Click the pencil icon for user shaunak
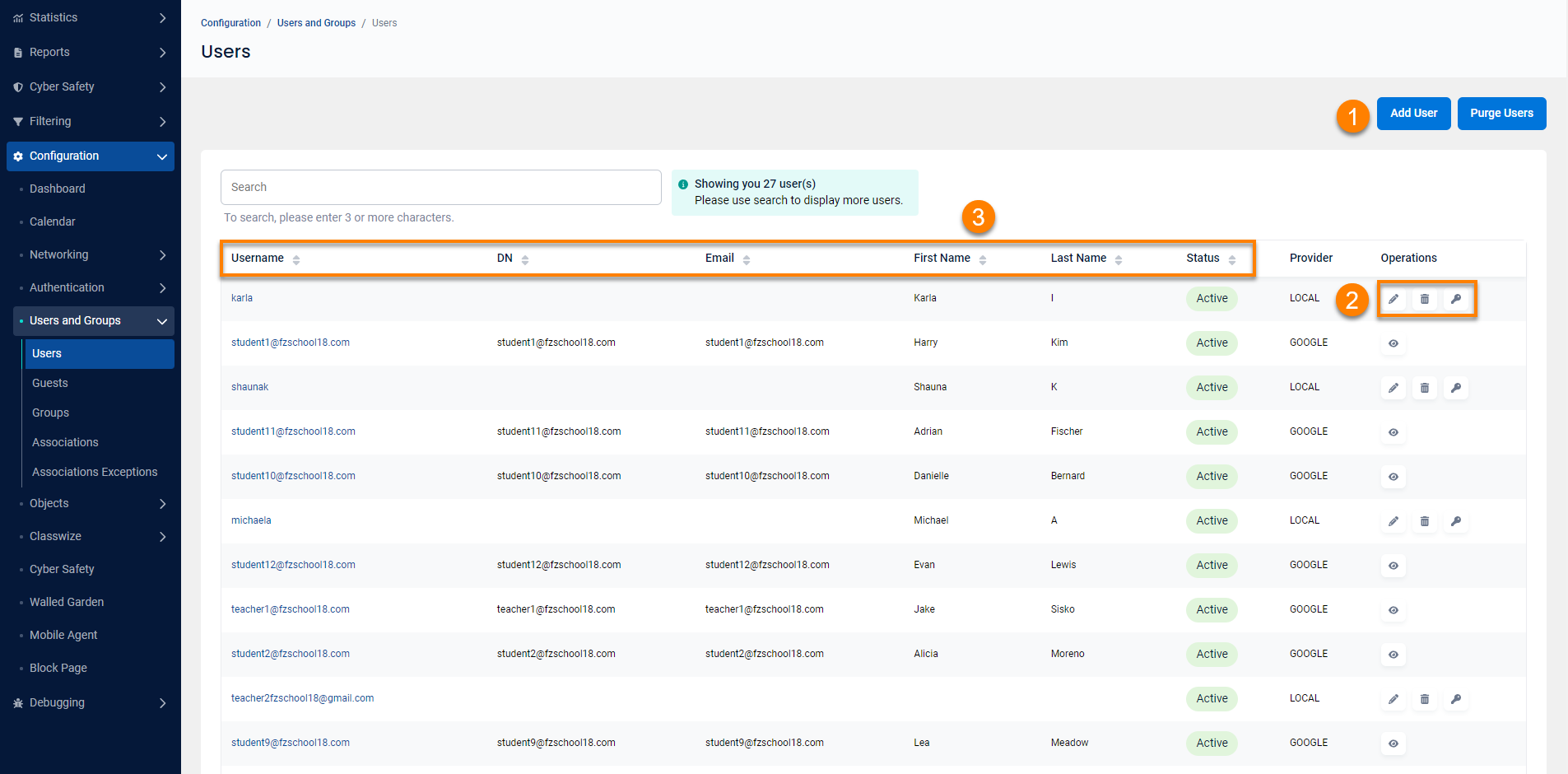The width and height of the screenshot is (1568, 774). (1393, 388)
